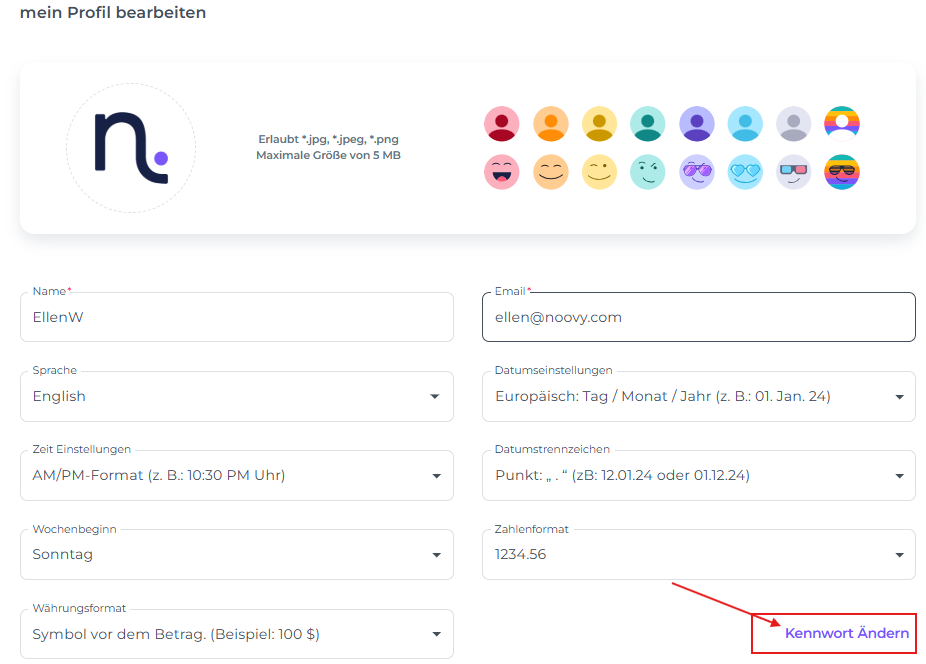This screenshot has width=926, height=664.
Task: Open the Wochenbeginn dropdown
Action: tap(236, 555)
